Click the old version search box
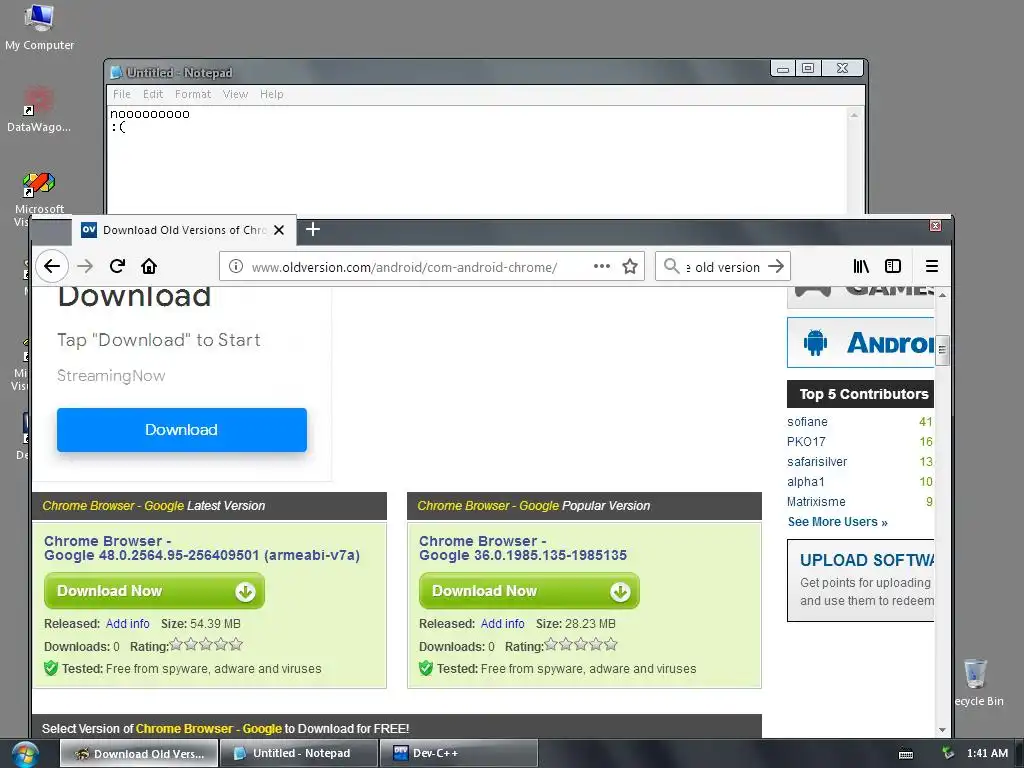1024x768 pixels. pos(722,266)
